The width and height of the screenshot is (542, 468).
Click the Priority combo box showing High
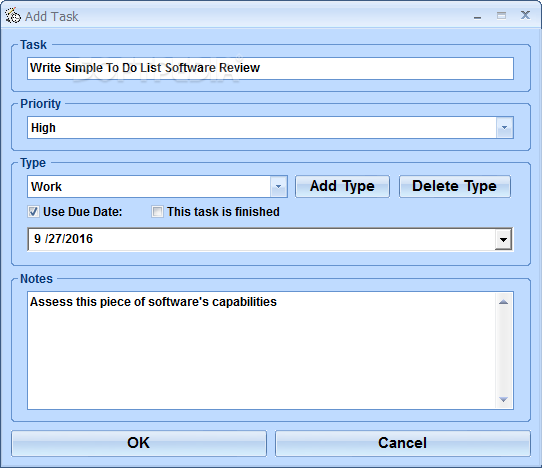(x=270, y=128)
